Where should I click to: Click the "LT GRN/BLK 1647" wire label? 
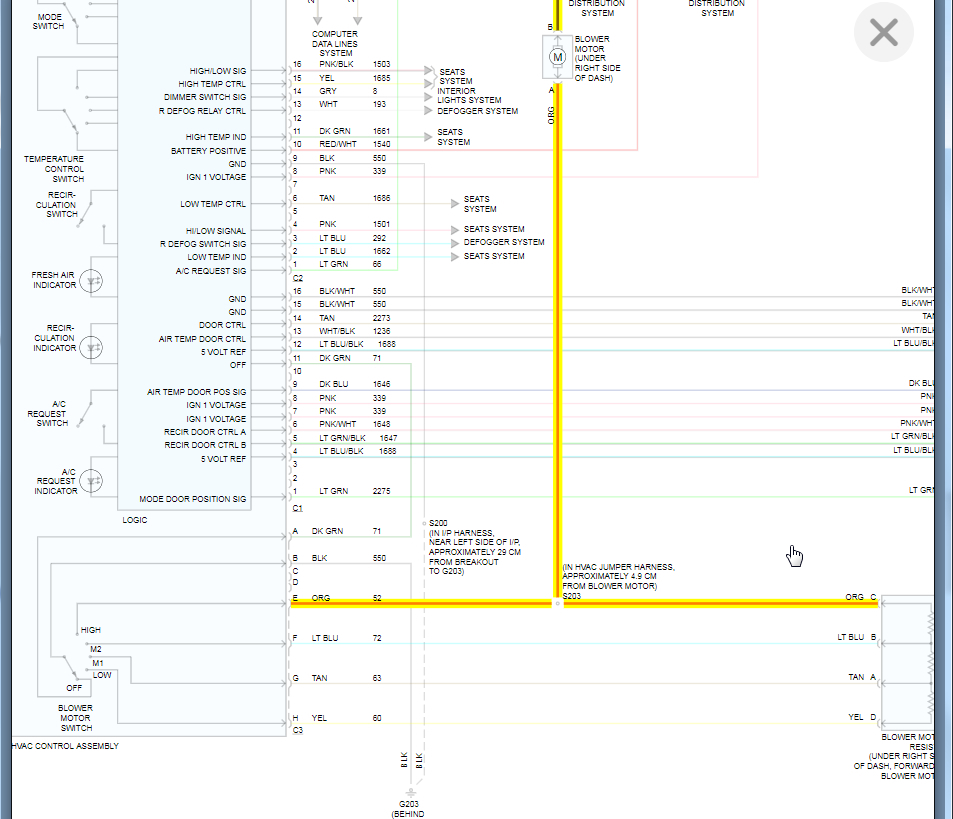click(x=358, y=438)
